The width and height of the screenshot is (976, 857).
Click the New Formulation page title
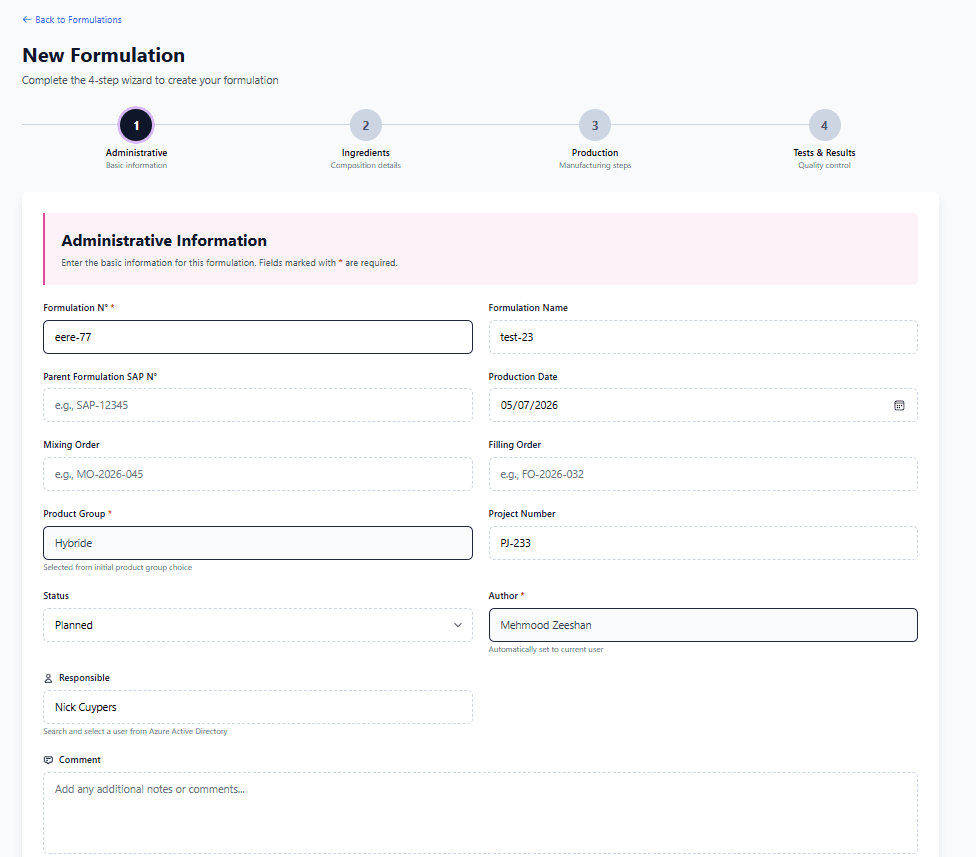pyautogui.click(x=103, y=55)
